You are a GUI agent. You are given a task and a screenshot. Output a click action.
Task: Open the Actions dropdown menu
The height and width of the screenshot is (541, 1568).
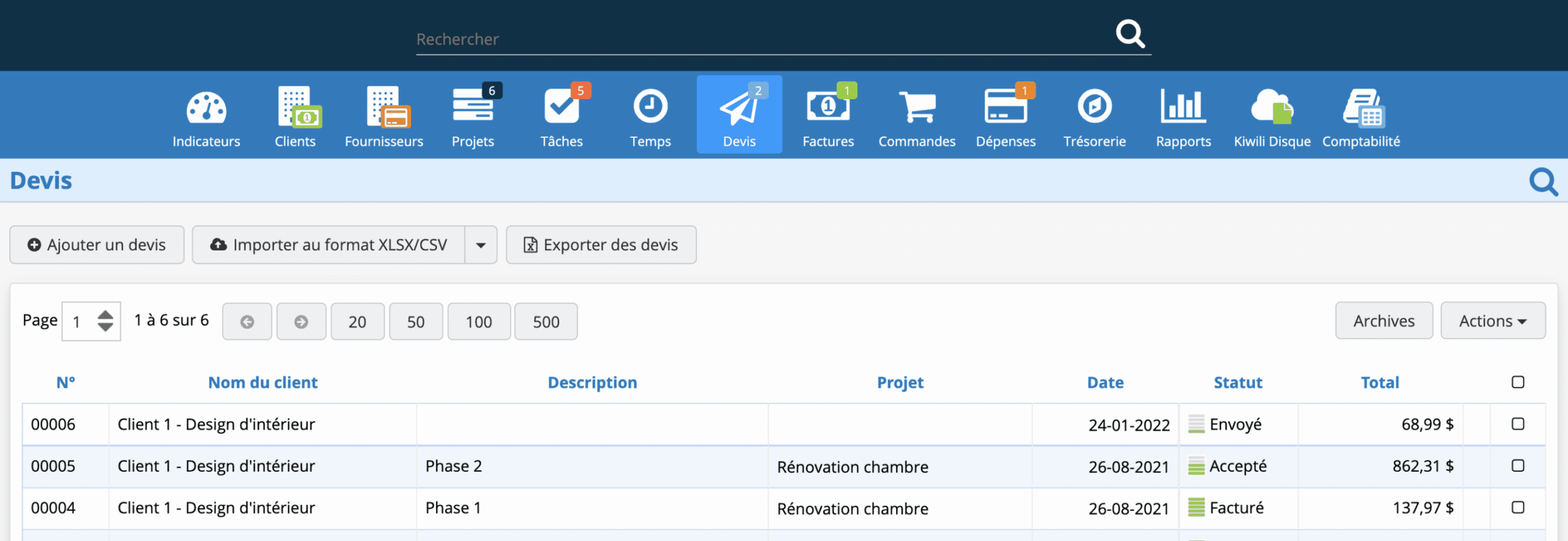click(x=1493, y=320)
